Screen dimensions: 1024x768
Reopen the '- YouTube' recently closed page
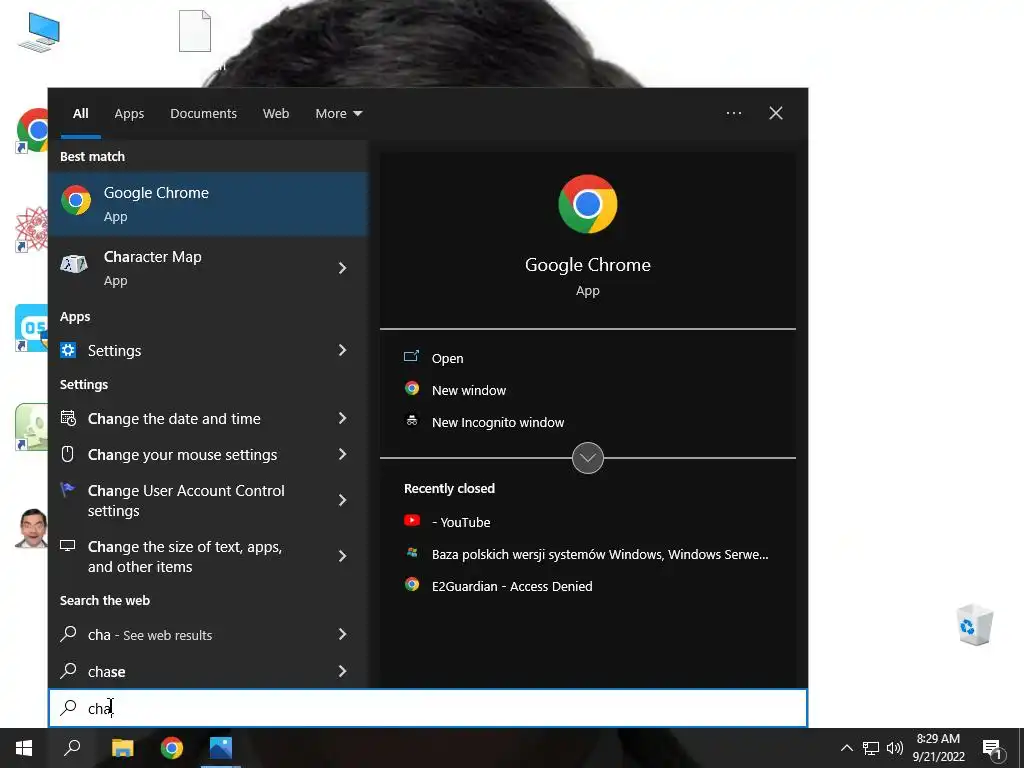(461, 522)
